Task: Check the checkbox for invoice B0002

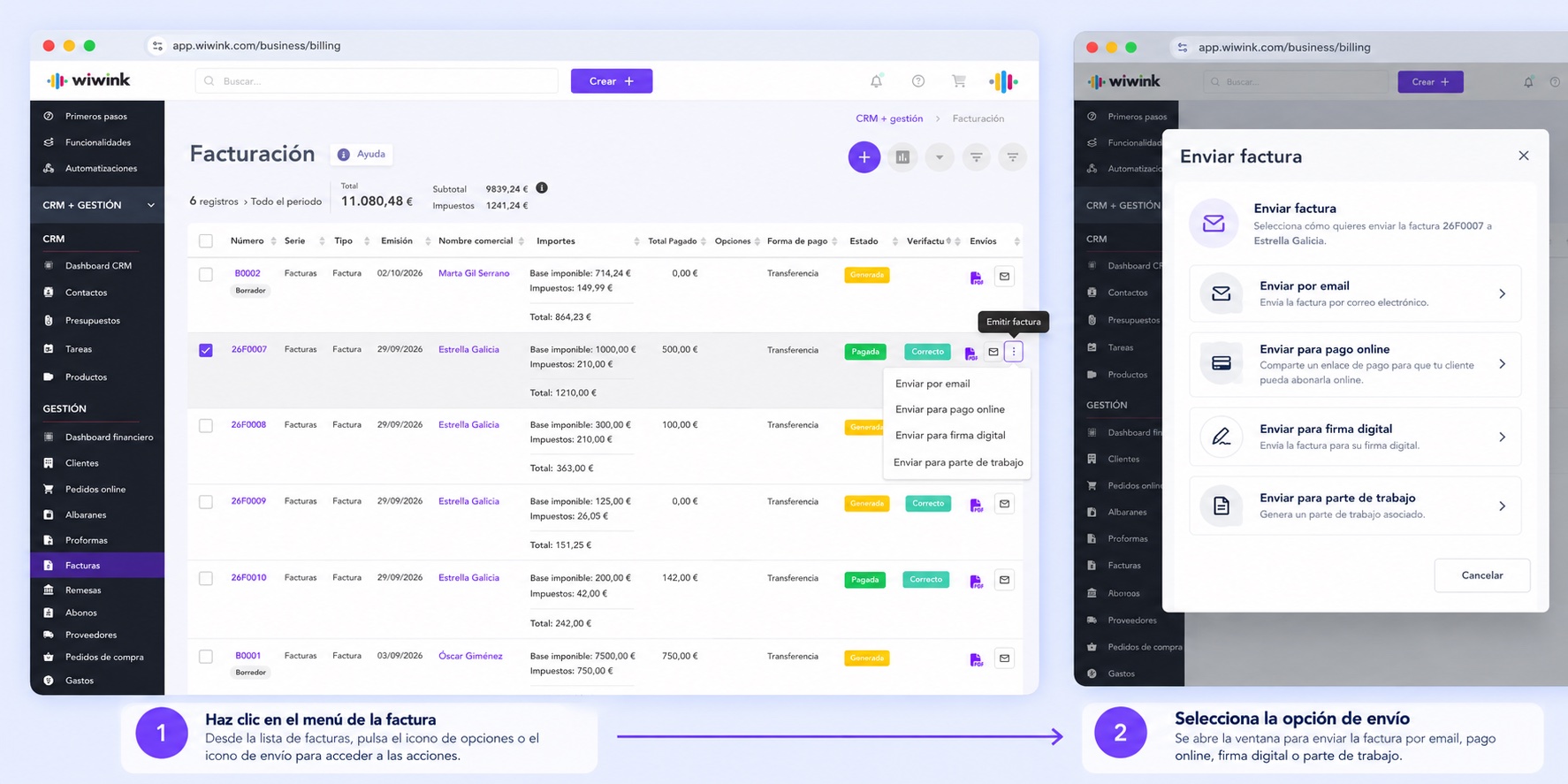Action: [206, 274]
